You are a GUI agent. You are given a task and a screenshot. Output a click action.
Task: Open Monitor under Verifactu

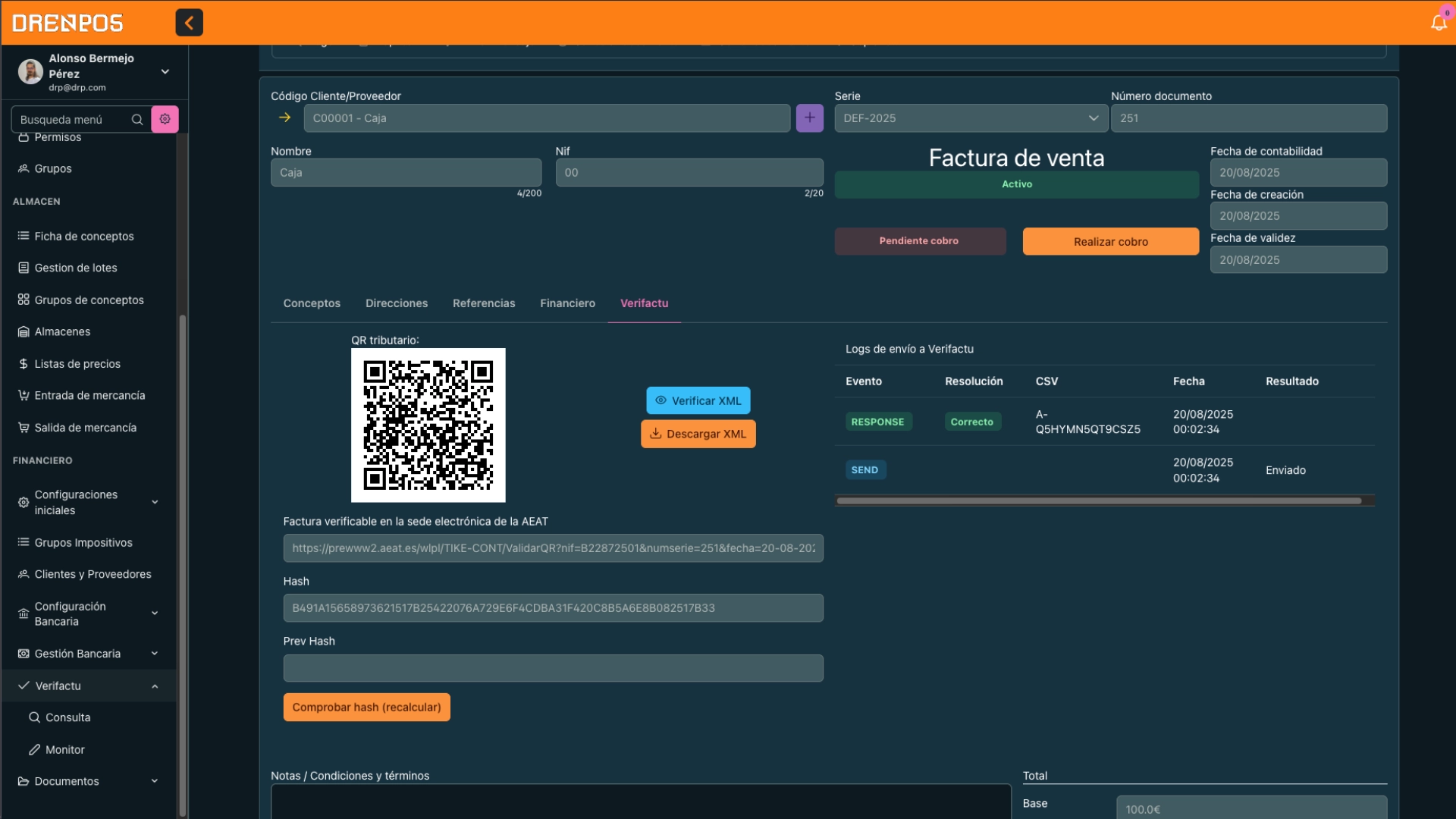tap(64, 749)
